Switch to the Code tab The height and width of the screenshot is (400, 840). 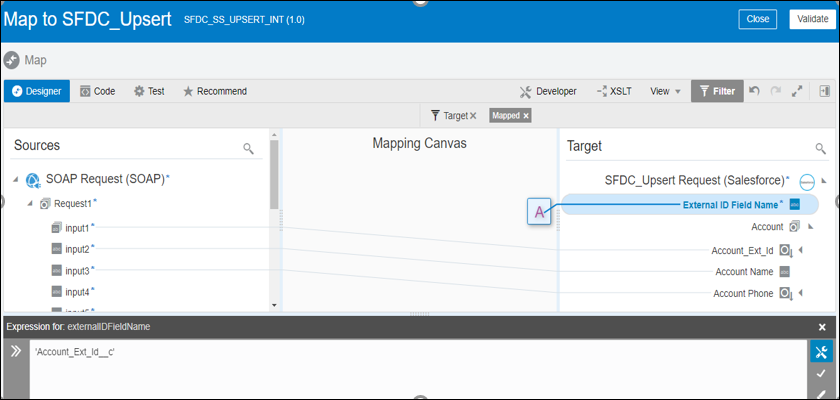(x=98, y=91)
